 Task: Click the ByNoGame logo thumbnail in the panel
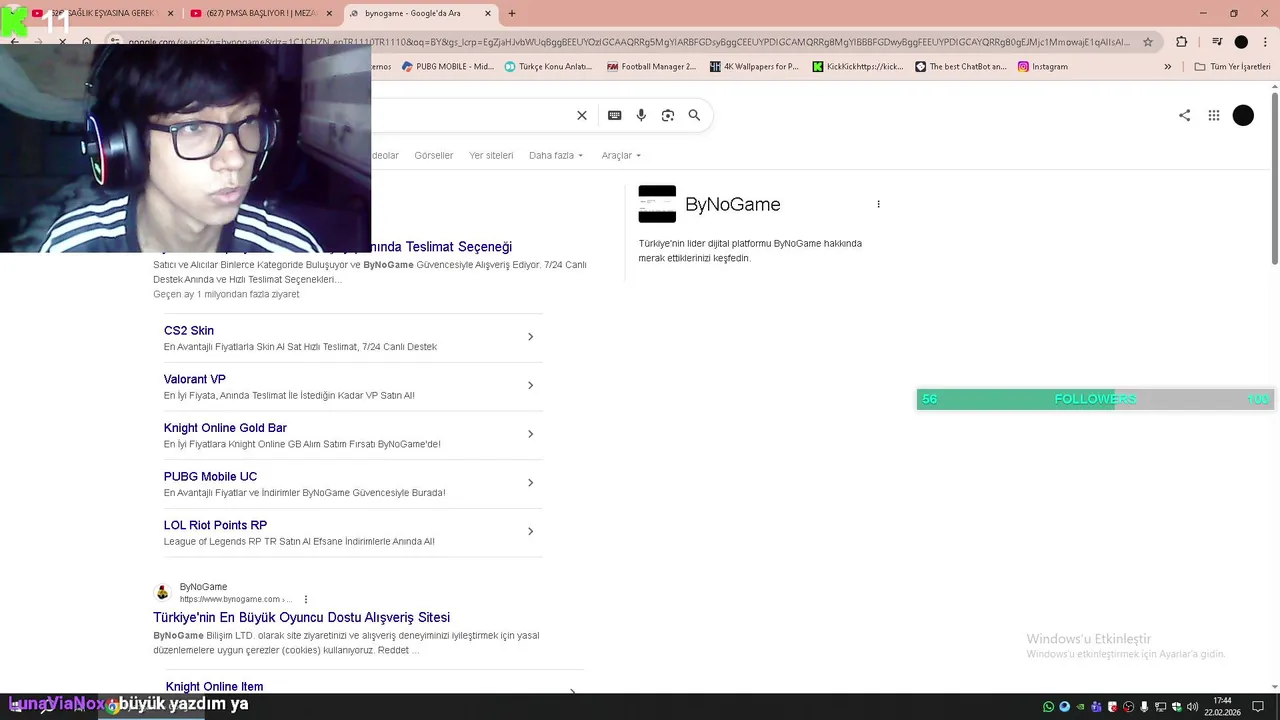pos(657,204)
